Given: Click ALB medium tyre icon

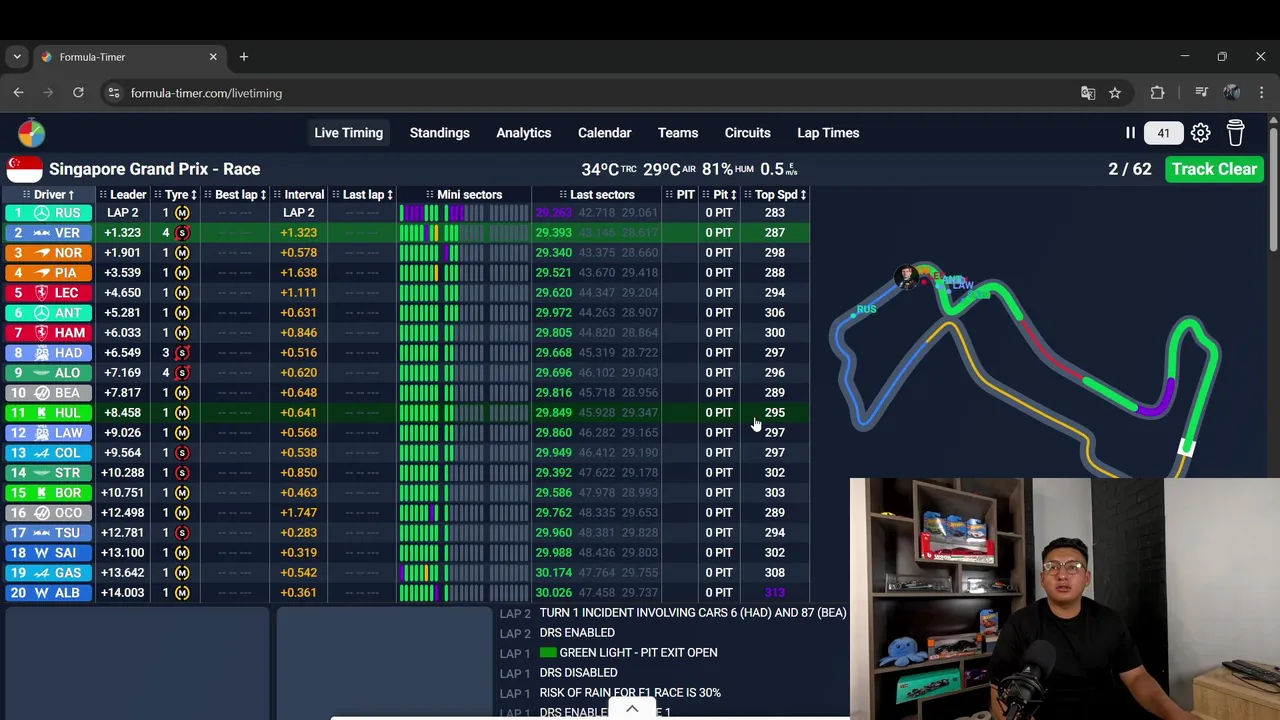Looking at the screenshot, I should tap(182, 593).
